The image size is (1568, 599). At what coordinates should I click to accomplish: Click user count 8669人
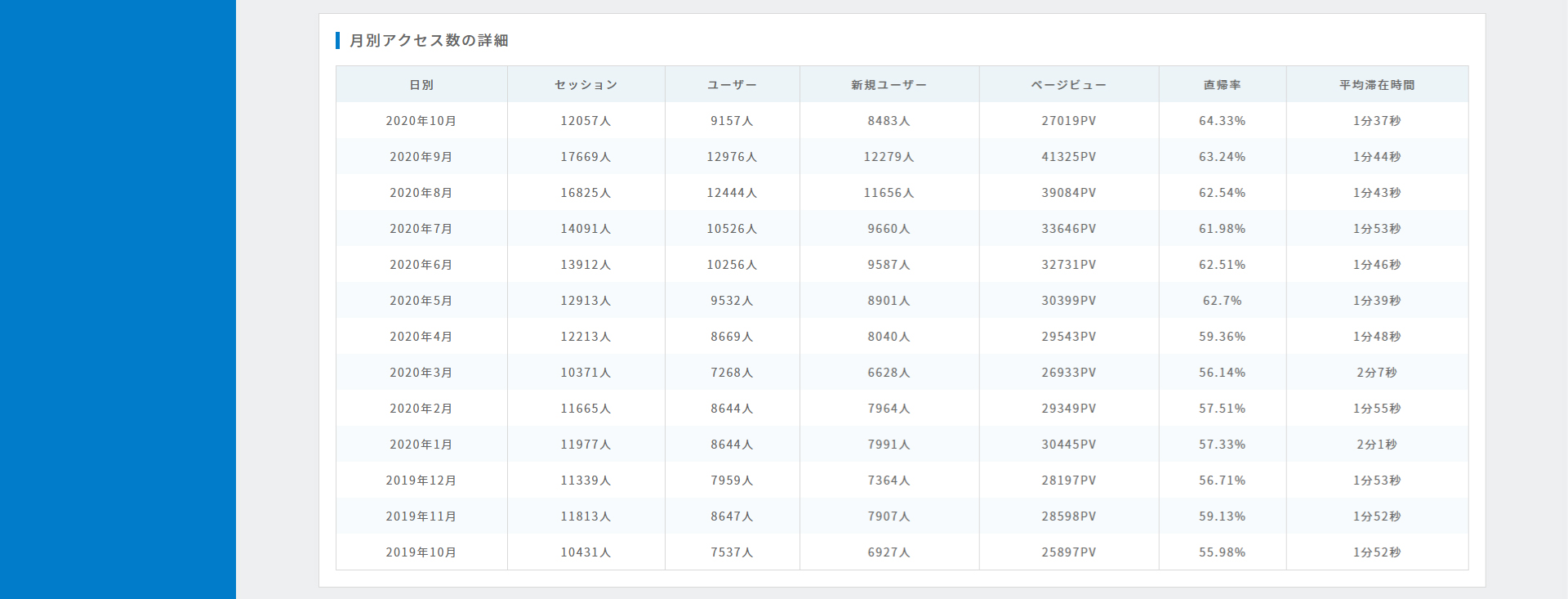click(733, 337)
